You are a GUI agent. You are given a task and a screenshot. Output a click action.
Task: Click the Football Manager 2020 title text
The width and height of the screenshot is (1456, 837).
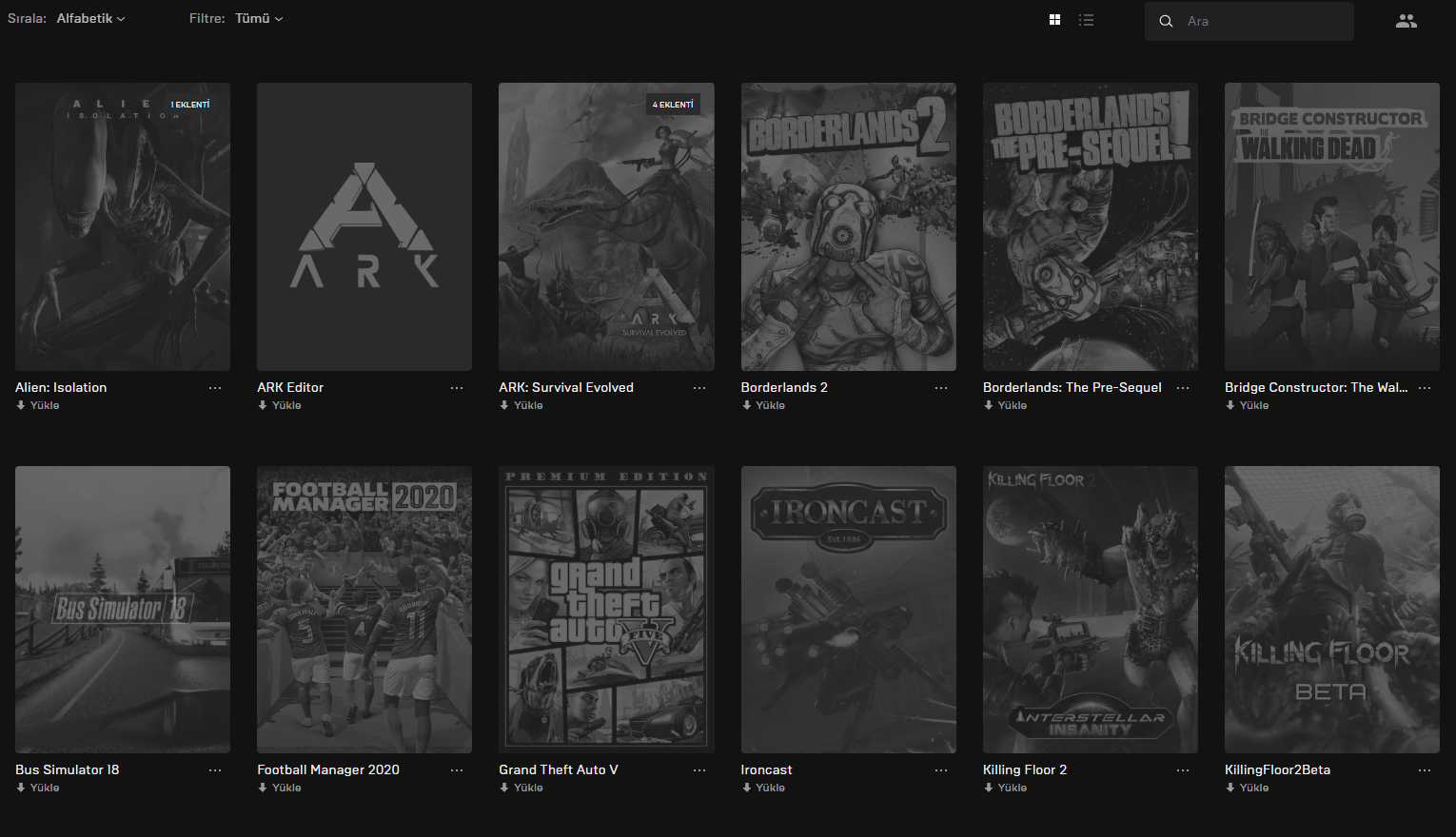pos(328,769)
